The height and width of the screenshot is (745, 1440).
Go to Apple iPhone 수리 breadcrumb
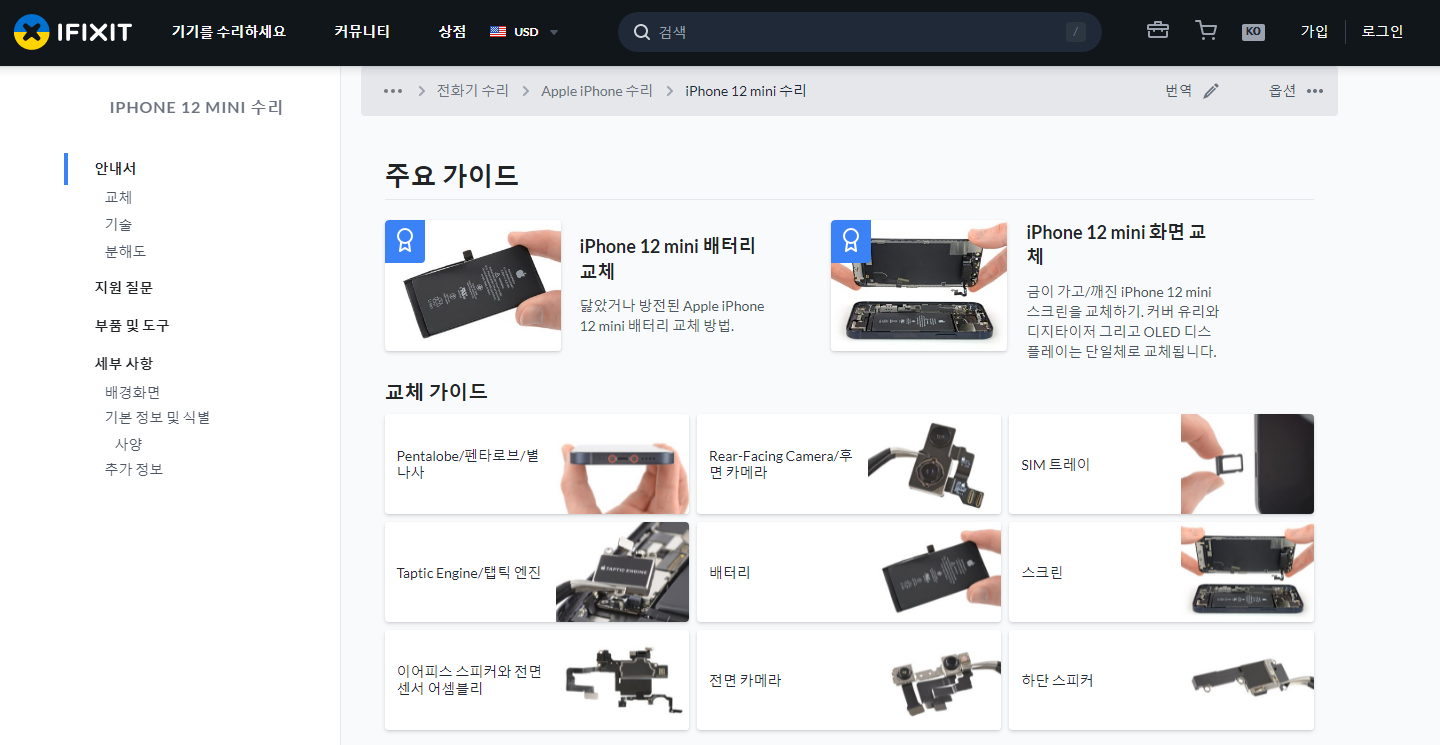597,91
